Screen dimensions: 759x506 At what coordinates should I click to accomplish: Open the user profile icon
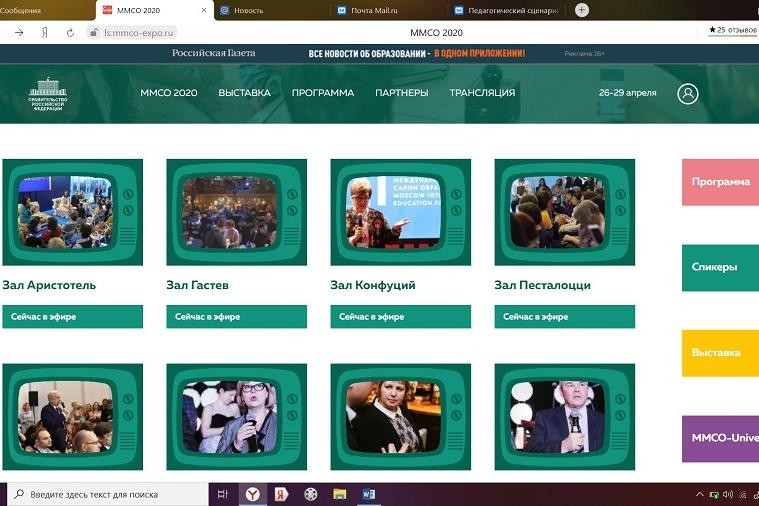click(687, 94)
